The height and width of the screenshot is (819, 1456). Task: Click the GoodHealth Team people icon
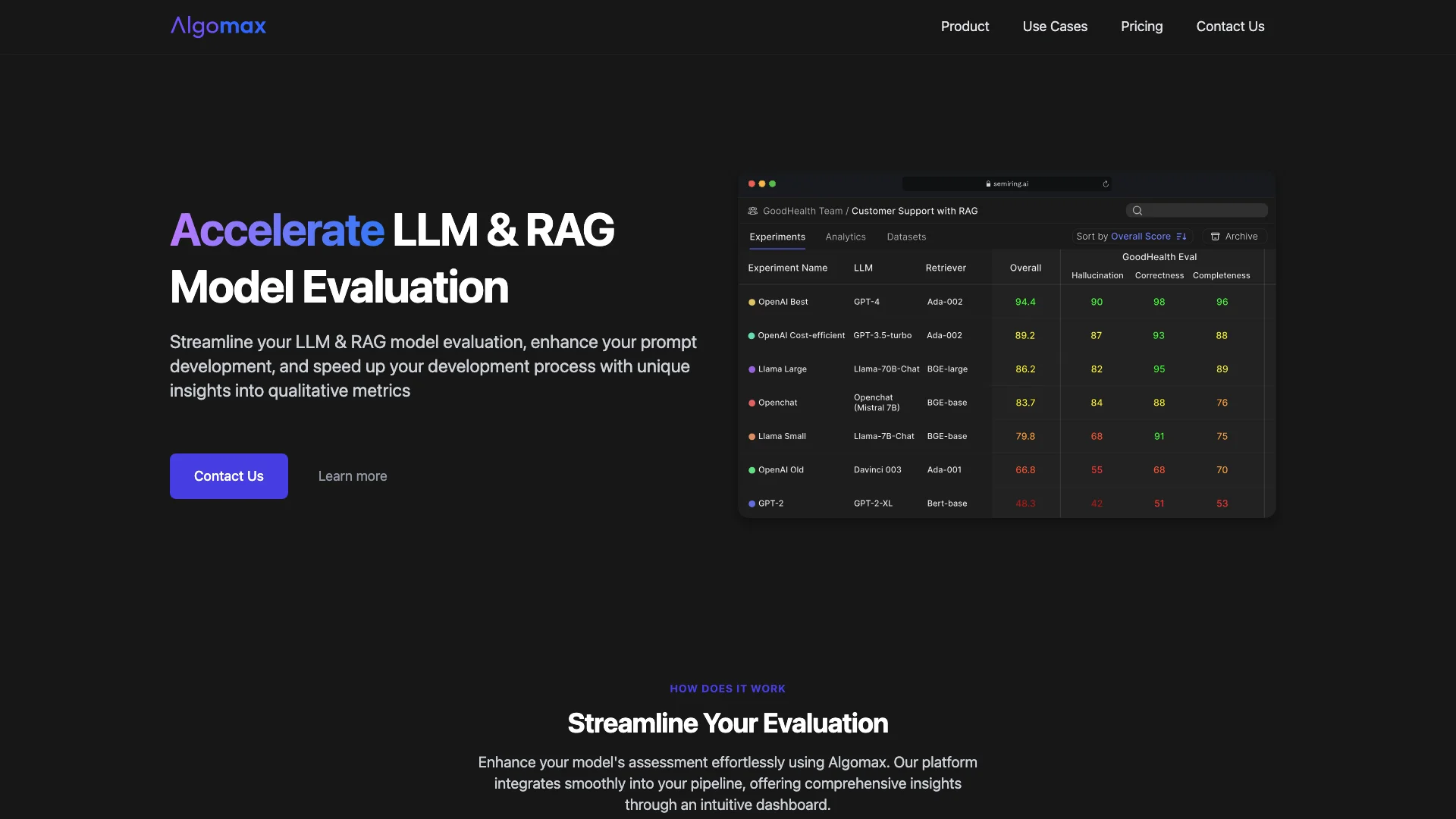tap(753, 211)
